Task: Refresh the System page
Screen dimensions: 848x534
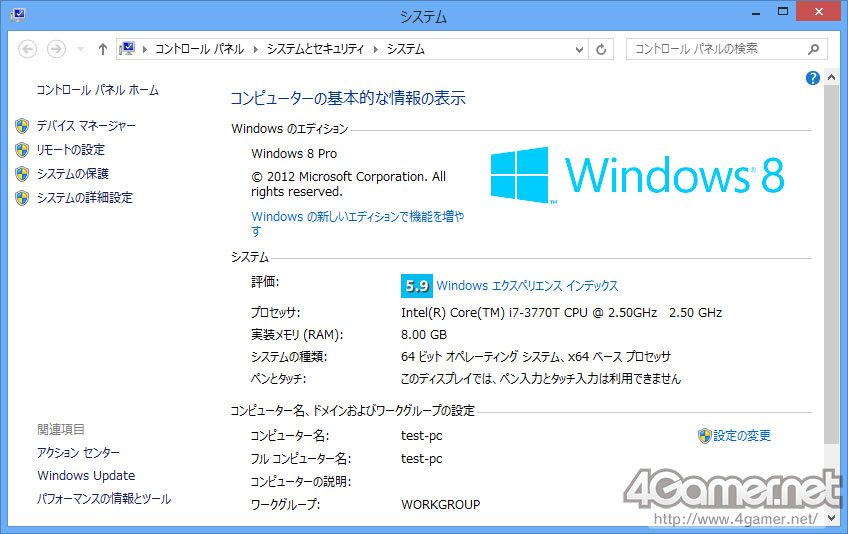Action: click(x=601, y=49)
